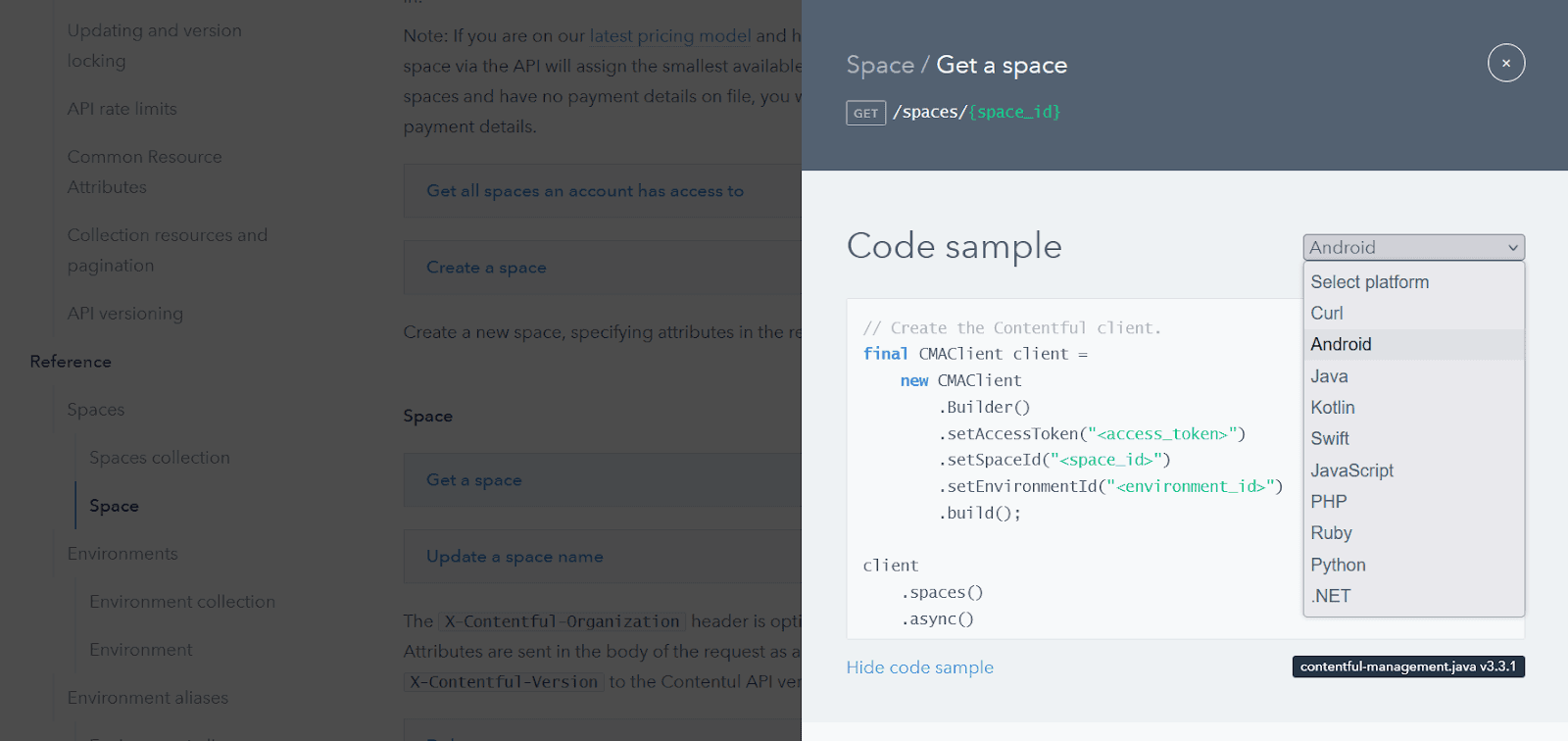Select PHP in the platform list
The height and width of the screenshot is (741, 1568).
click(1329, 502)
